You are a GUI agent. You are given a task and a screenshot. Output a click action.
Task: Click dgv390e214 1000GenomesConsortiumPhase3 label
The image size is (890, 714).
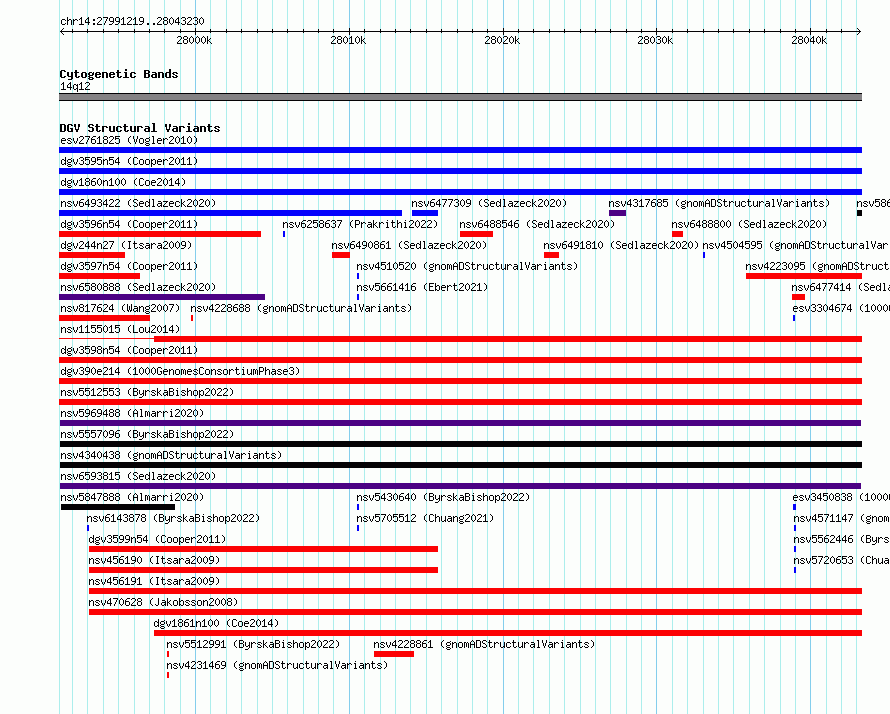coord(180,371)
